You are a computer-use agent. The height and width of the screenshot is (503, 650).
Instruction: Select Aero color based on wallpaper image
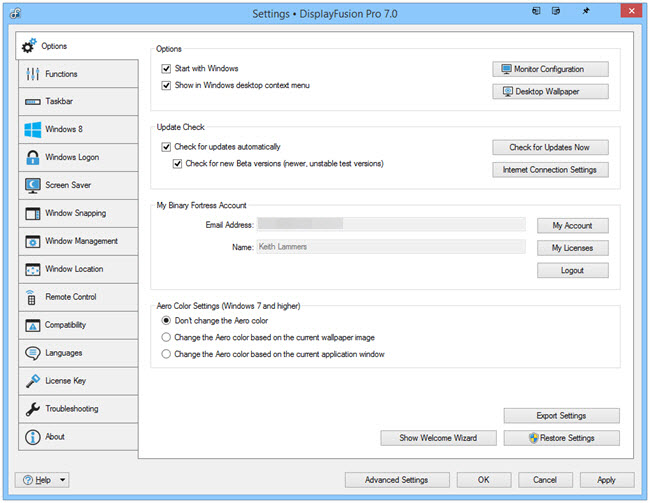(166, 337)
